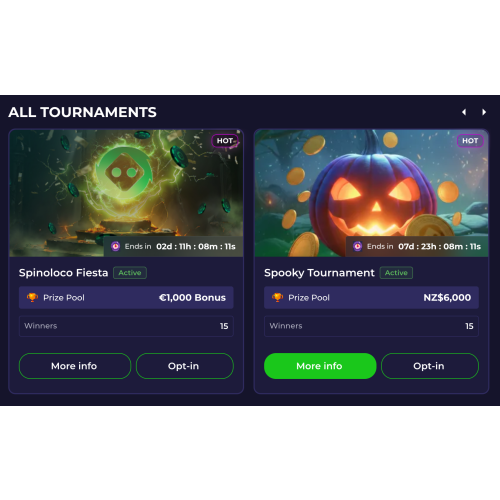Click Active status tag on Spooky Tournament

coord(396,273)
